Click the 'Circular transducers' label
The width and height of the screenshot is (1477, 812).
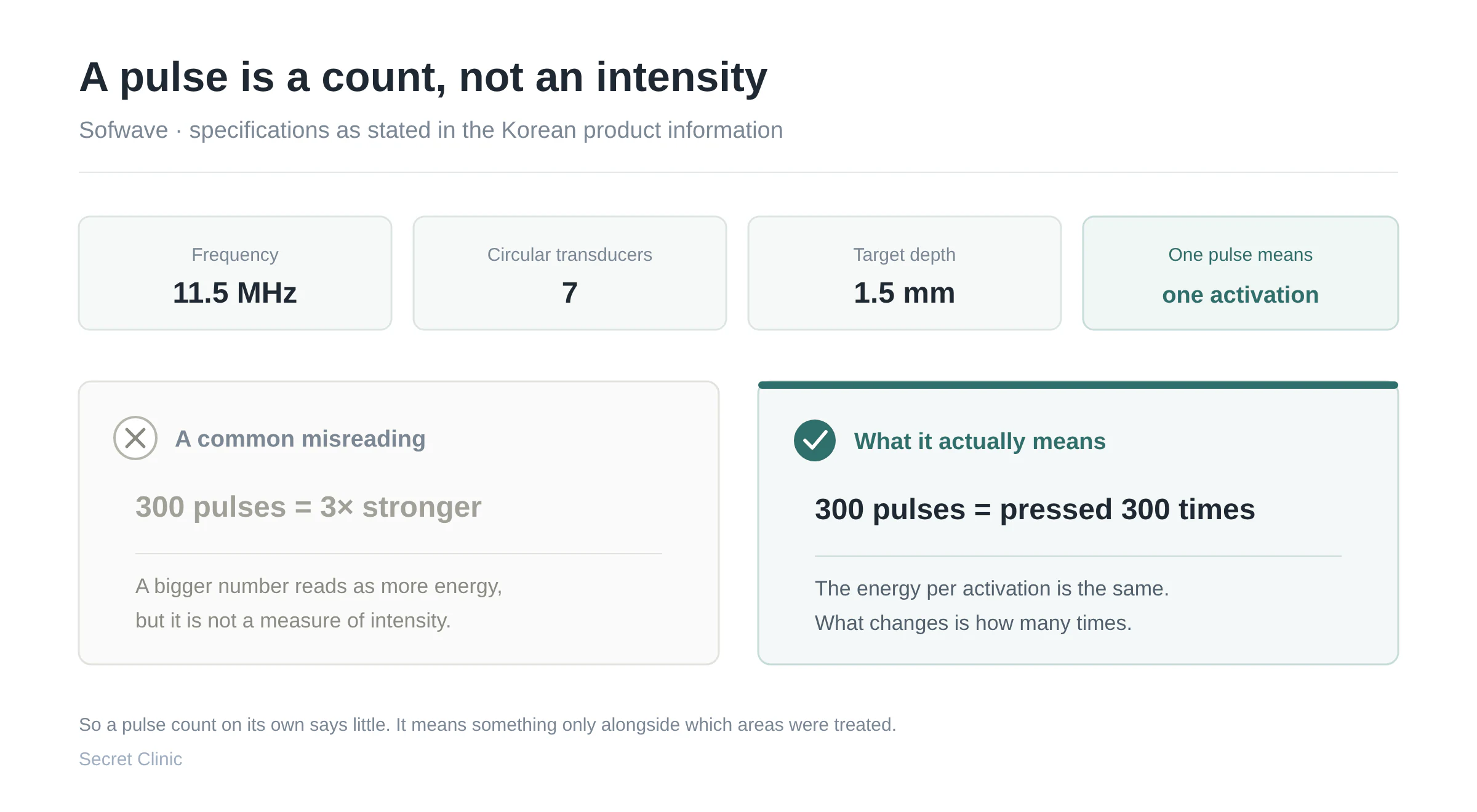570,255
